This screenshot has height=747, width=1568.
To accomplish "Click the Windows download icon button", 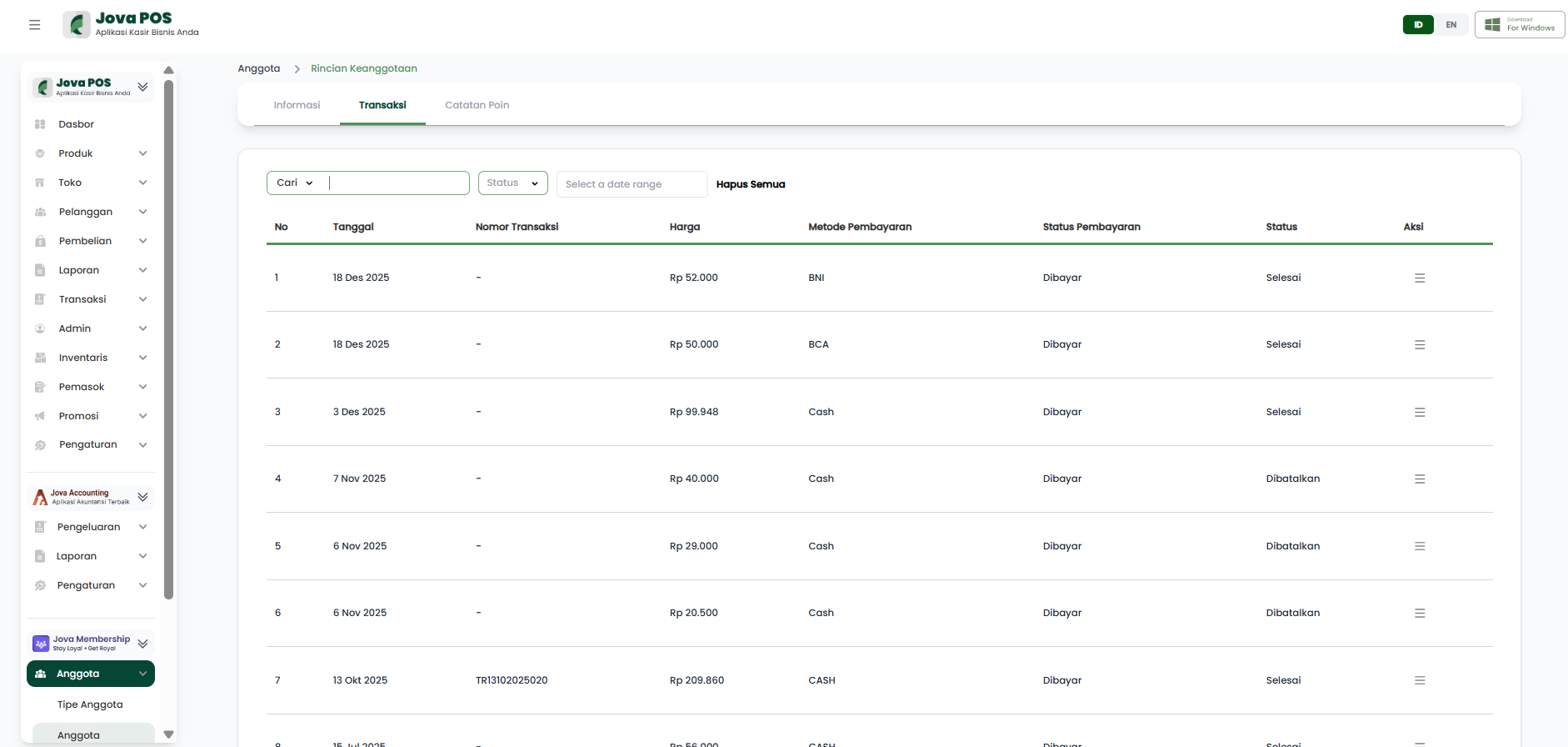I will 1520,25.
